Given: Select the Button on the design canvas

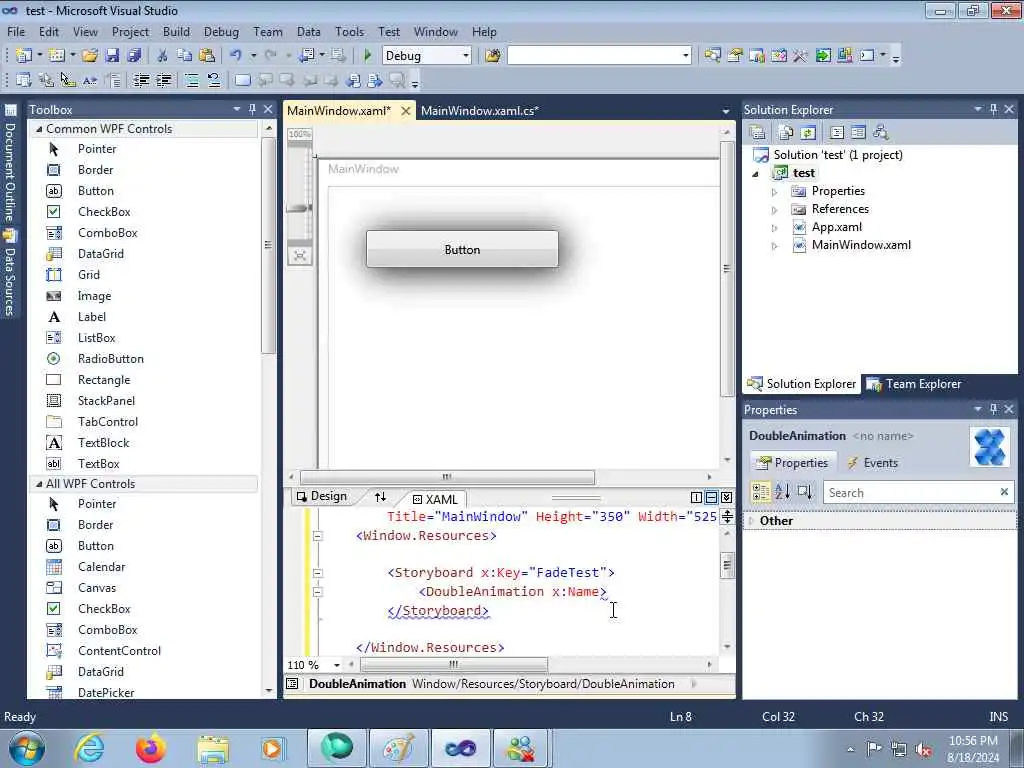Looking at the screenshot, I should (462, 249).
